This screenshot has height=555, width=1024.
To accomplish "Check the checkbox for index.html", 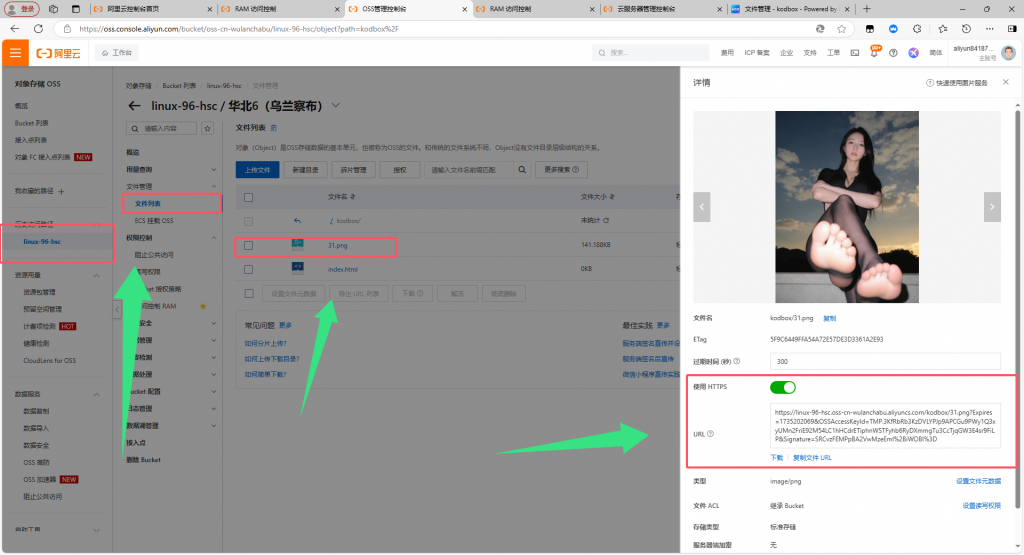I will pyautogui.click(x=248, y=269).
